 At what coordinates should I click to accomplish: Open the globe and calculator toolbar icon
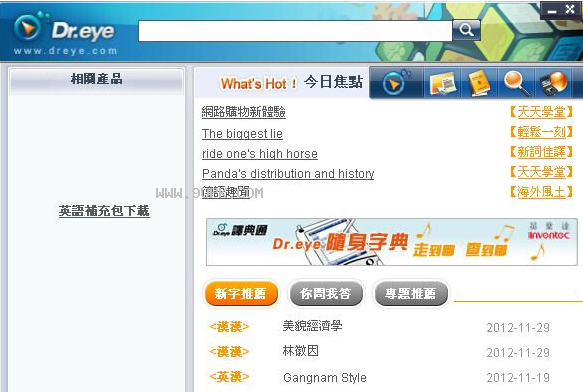tap(553, 83)
